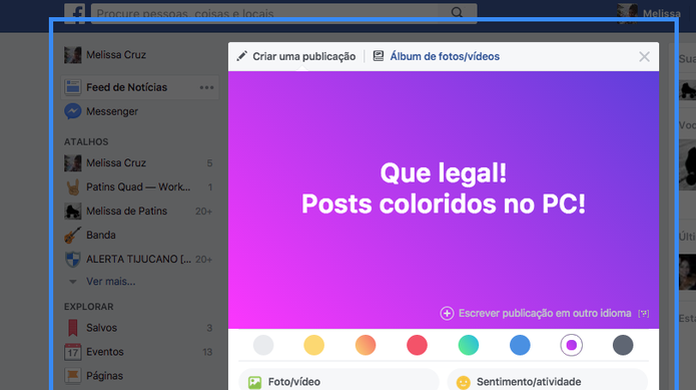This screenshot has height=390, width=696.
Task: Choose the teal green background swatch
Action: (x=468, y=345)
